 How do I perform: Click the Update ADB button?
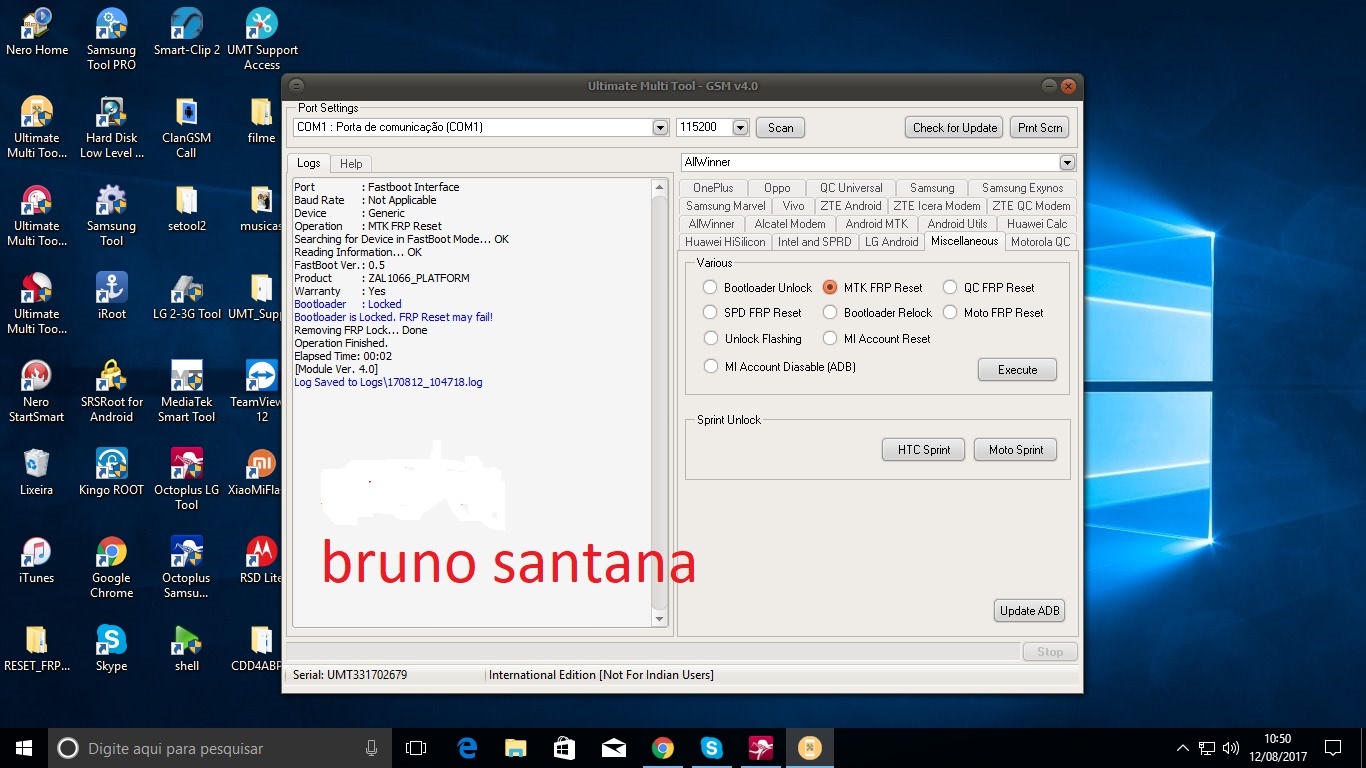pos(1030,611)
